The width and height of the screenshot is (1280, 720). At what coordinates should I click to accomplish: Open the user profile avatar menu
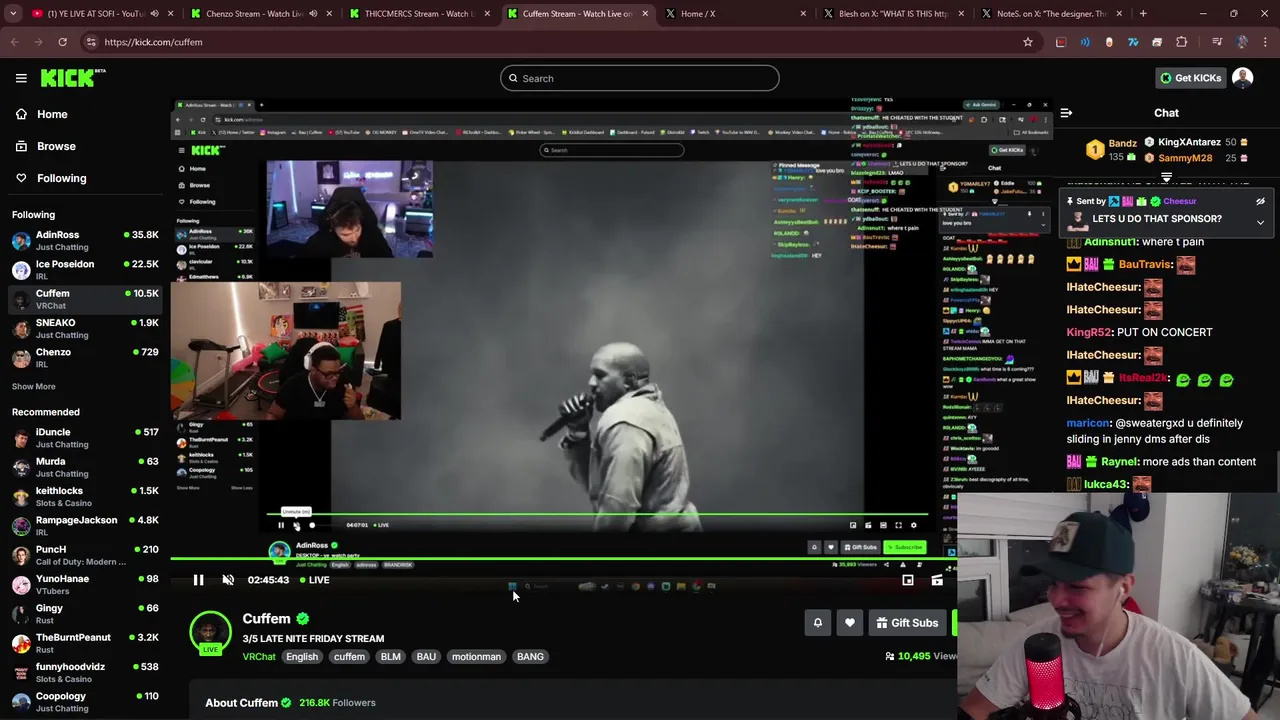click(x=1243, y=78)
